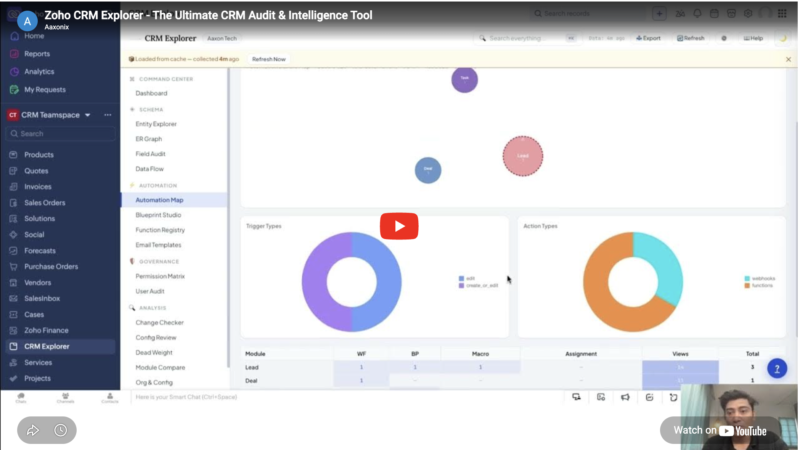Open the Projects module

tap(37, 378)
